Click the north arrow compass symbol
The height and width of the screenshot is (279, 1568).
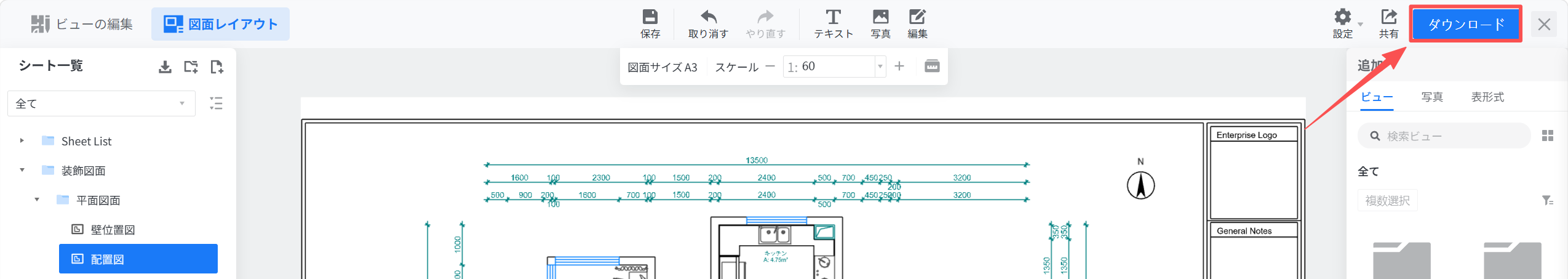point(1140,185)
